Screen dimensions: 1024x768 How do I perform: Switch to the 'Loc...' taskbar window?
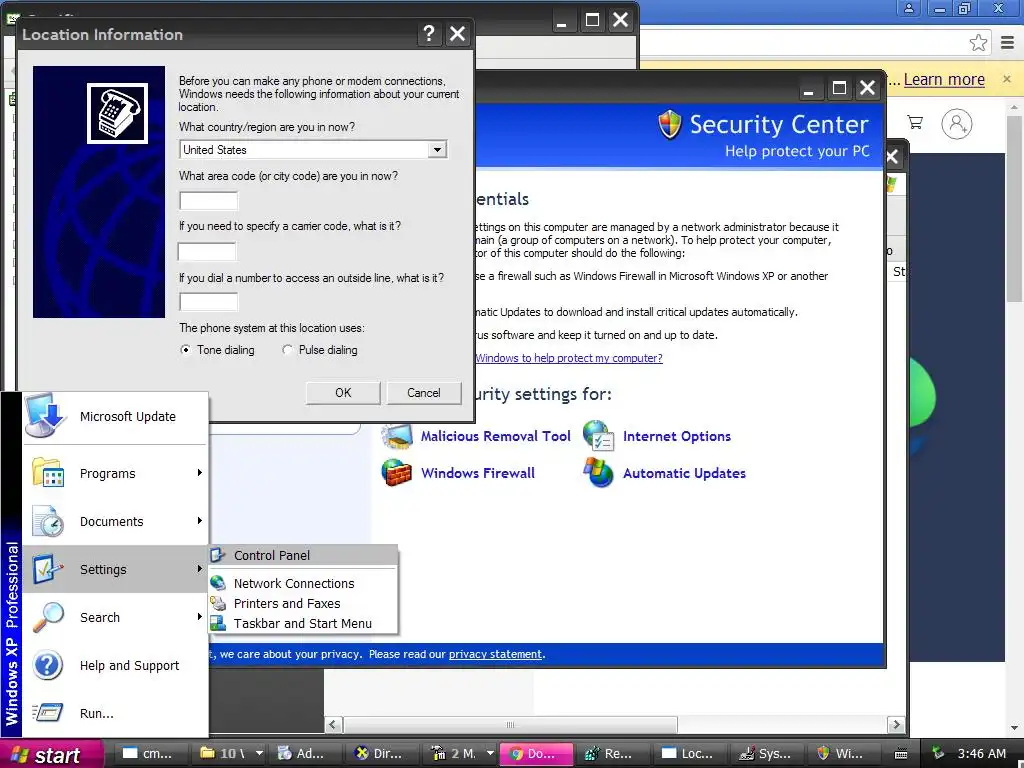tap(689, 753)
